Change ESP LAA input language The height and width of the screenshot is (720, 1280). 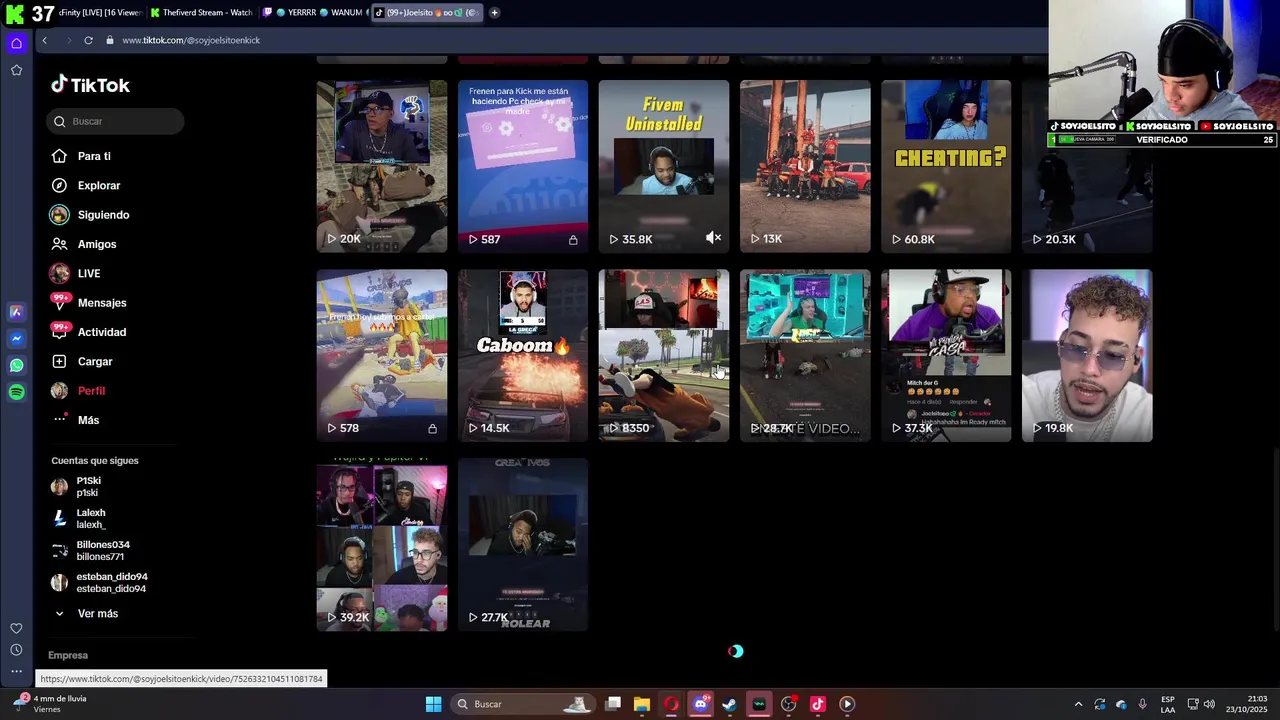1168,704
